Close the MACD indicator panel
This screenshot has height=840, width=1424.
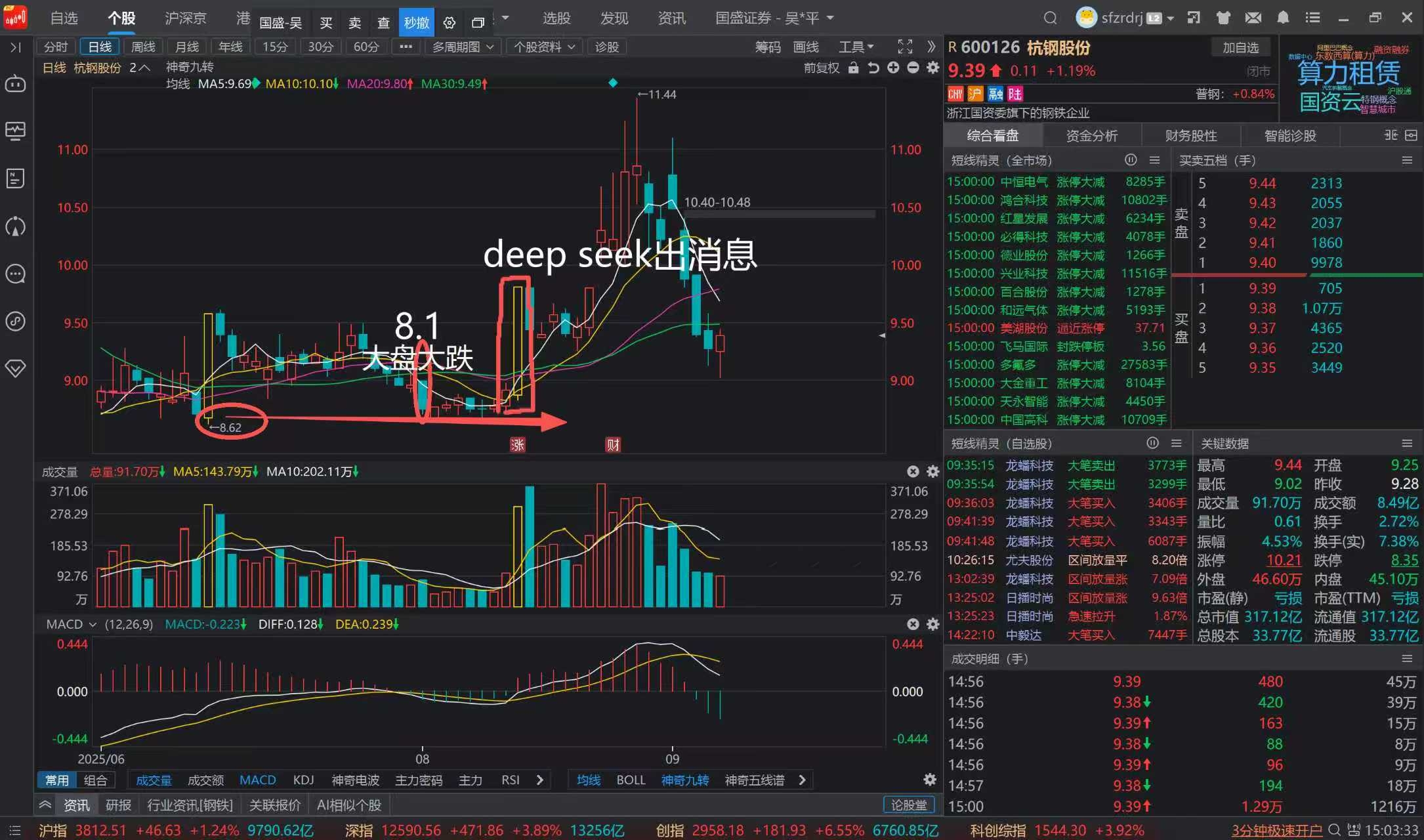coord(913,624)
